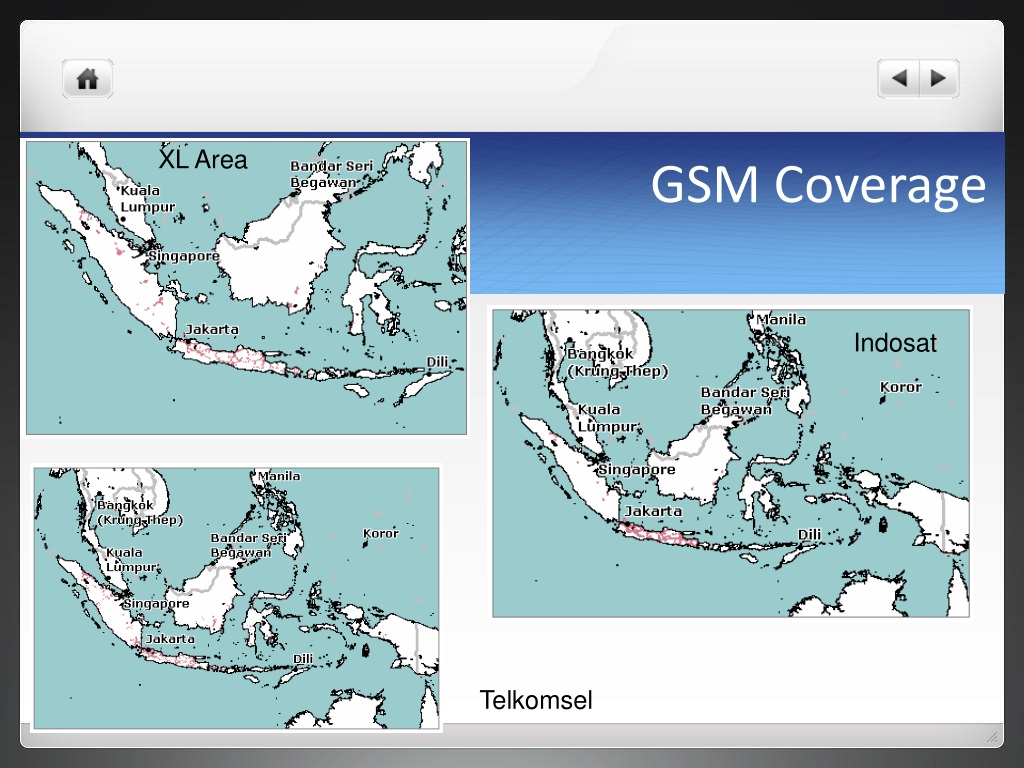
Task: Click 'Koror' label on Telkomsel map
Action: [x=381, y=533]
